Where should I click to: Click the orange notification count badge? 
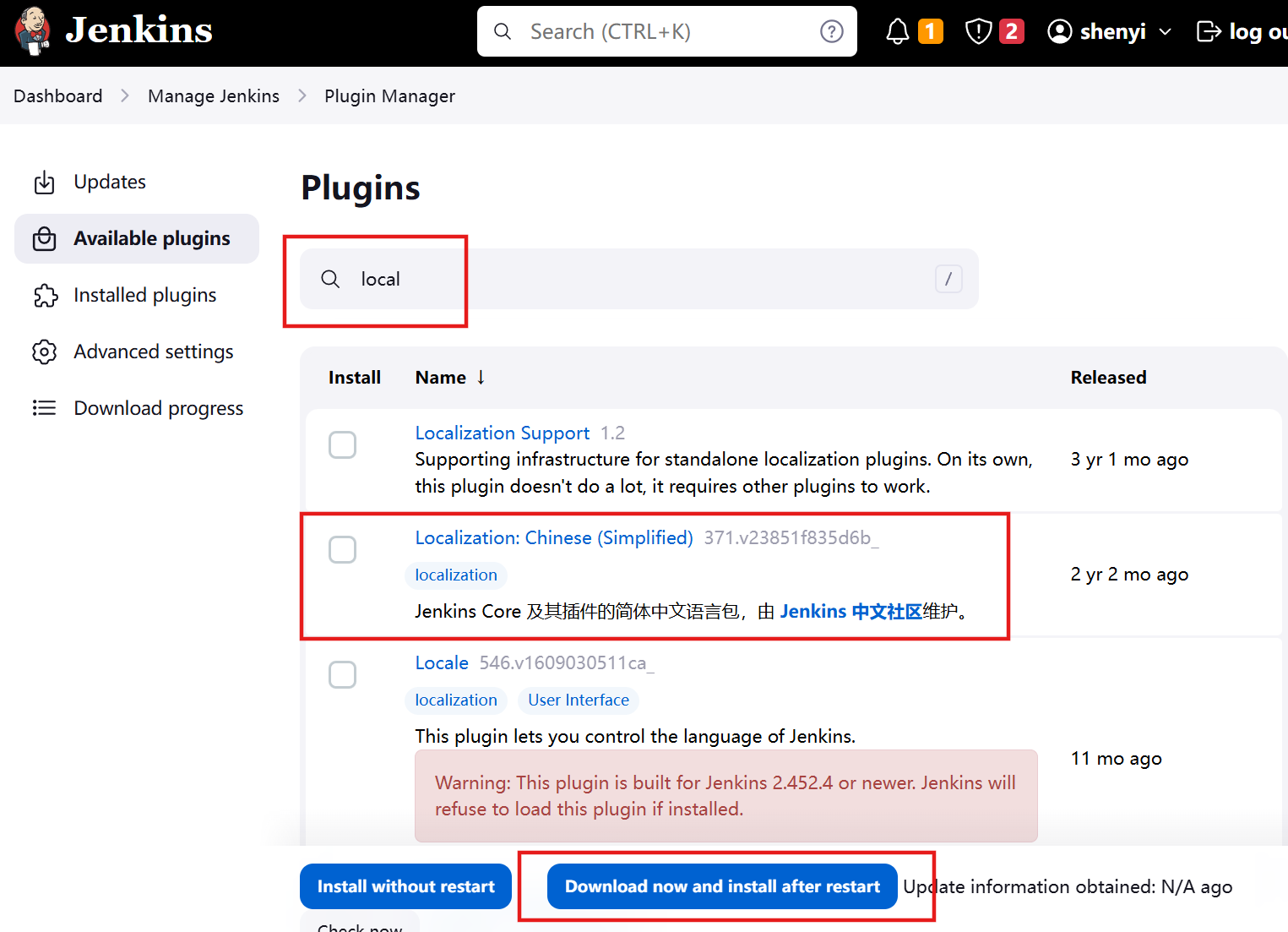click(x=930, y=31)
